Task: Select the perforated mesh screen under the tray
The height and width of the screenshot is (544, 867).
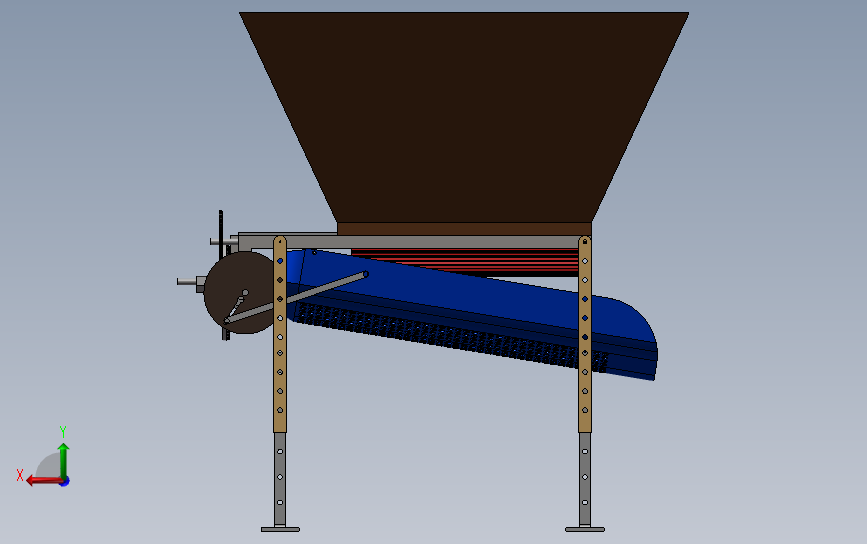Action: (x=451, y=337)
